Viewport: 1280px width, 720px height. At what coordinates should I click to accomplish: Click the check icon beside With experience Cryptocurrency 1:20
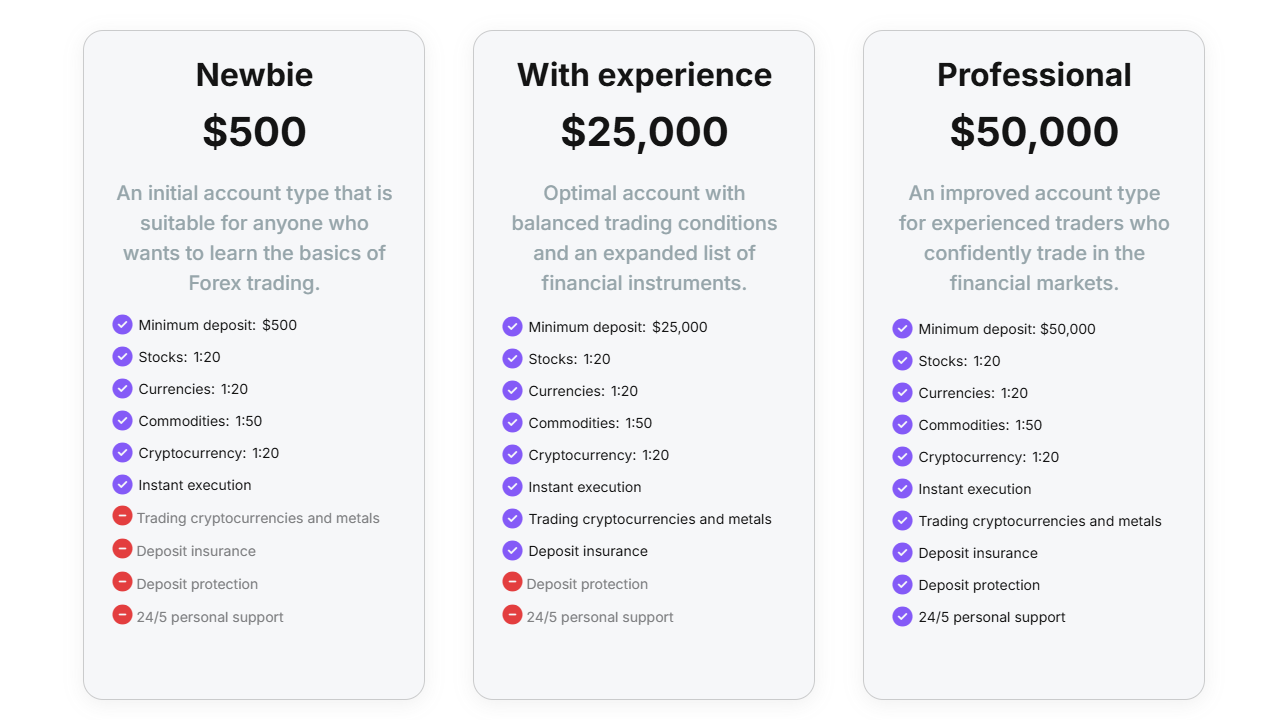512,454
